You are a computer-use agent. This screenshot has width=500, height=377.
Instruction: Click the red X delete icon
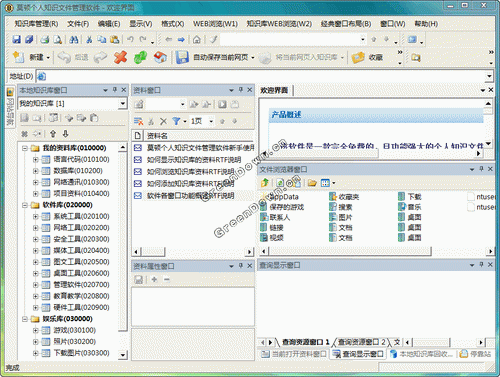[x=120, y=57]
